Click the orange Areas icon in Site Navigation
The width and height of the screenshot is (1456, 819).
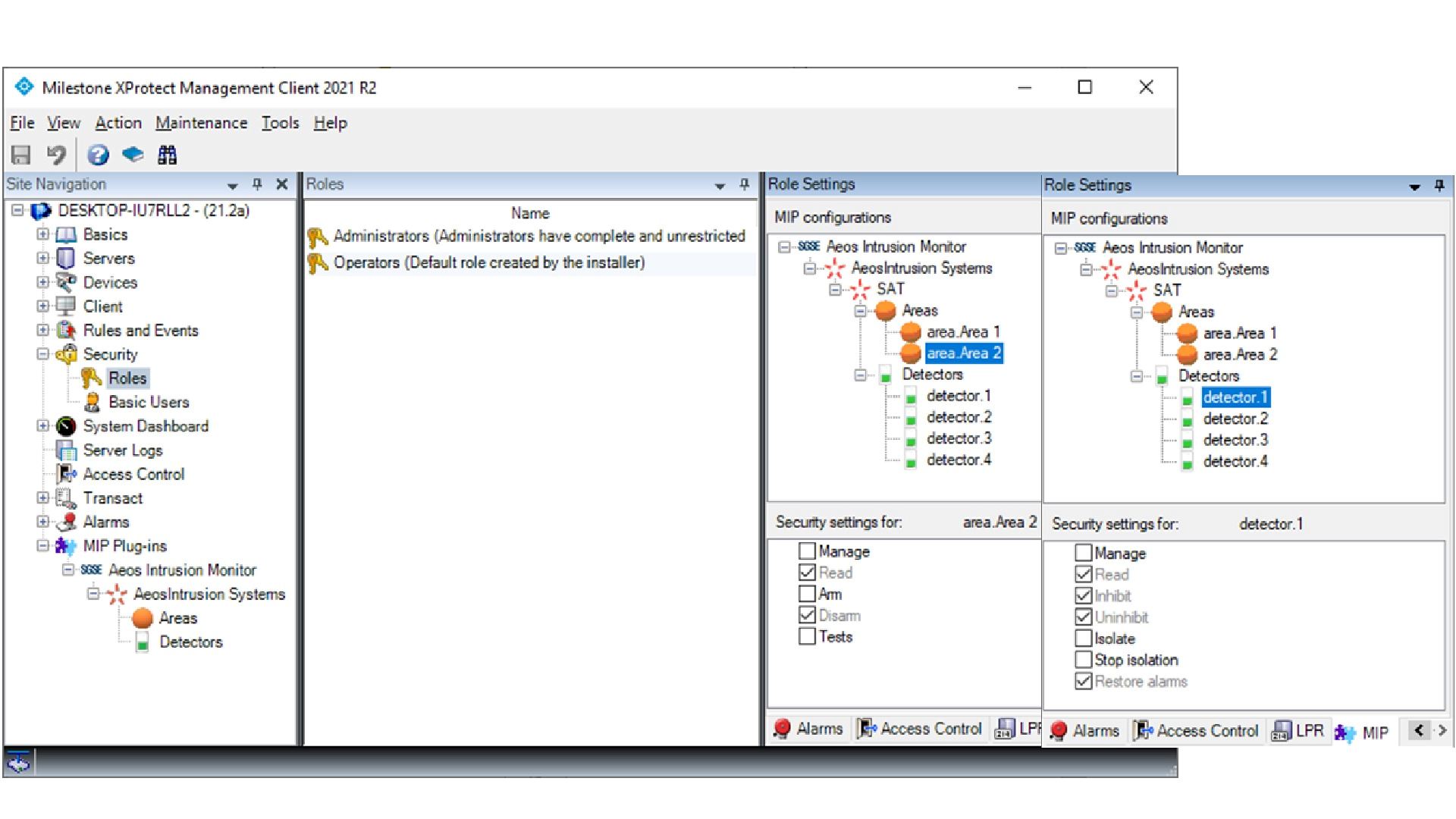pos(143,618)
